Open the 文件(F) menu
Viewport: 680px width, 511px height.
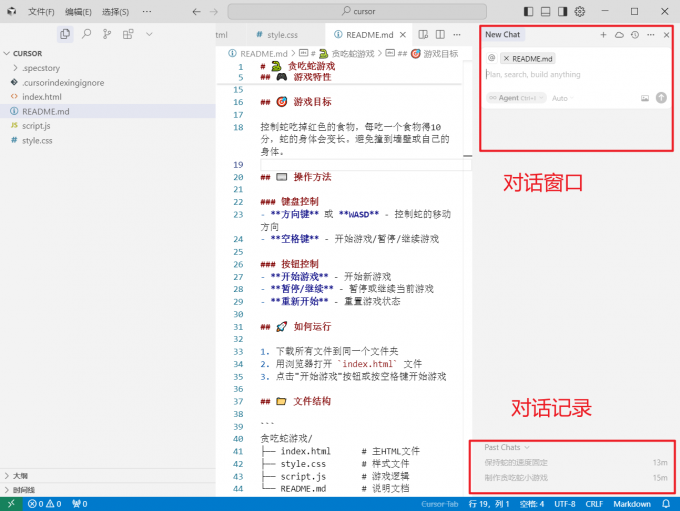(41, 12)
